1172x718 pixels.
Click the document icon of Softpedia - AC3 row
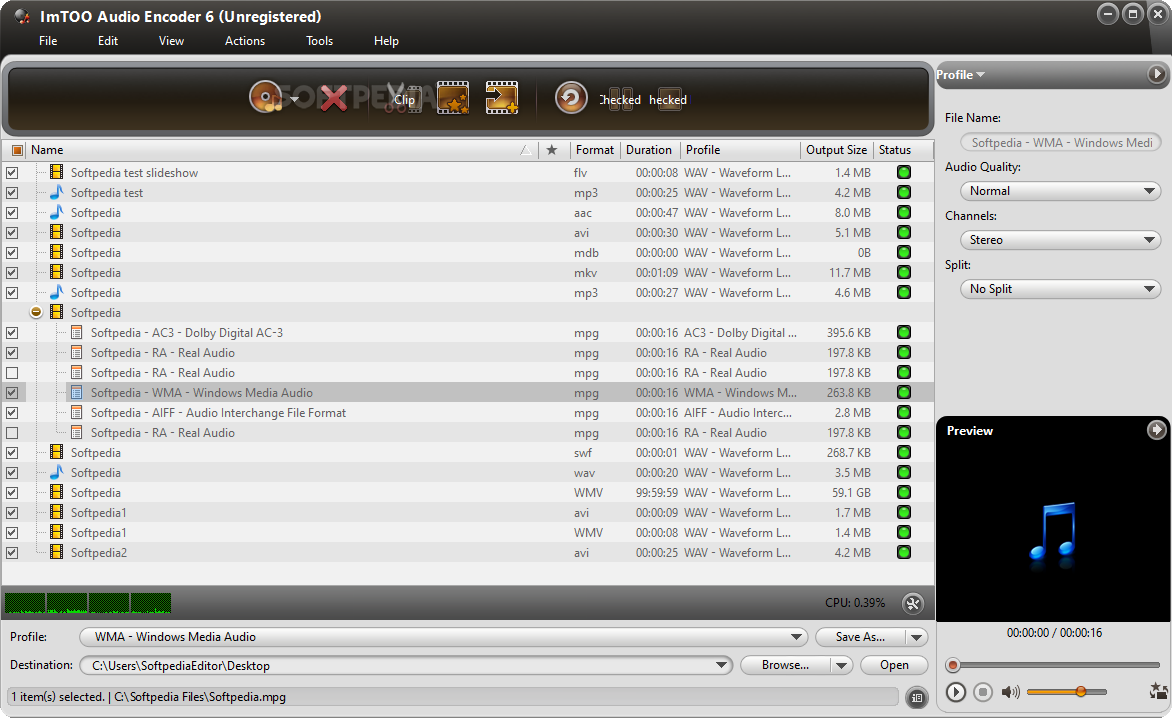tap(76, 332)
